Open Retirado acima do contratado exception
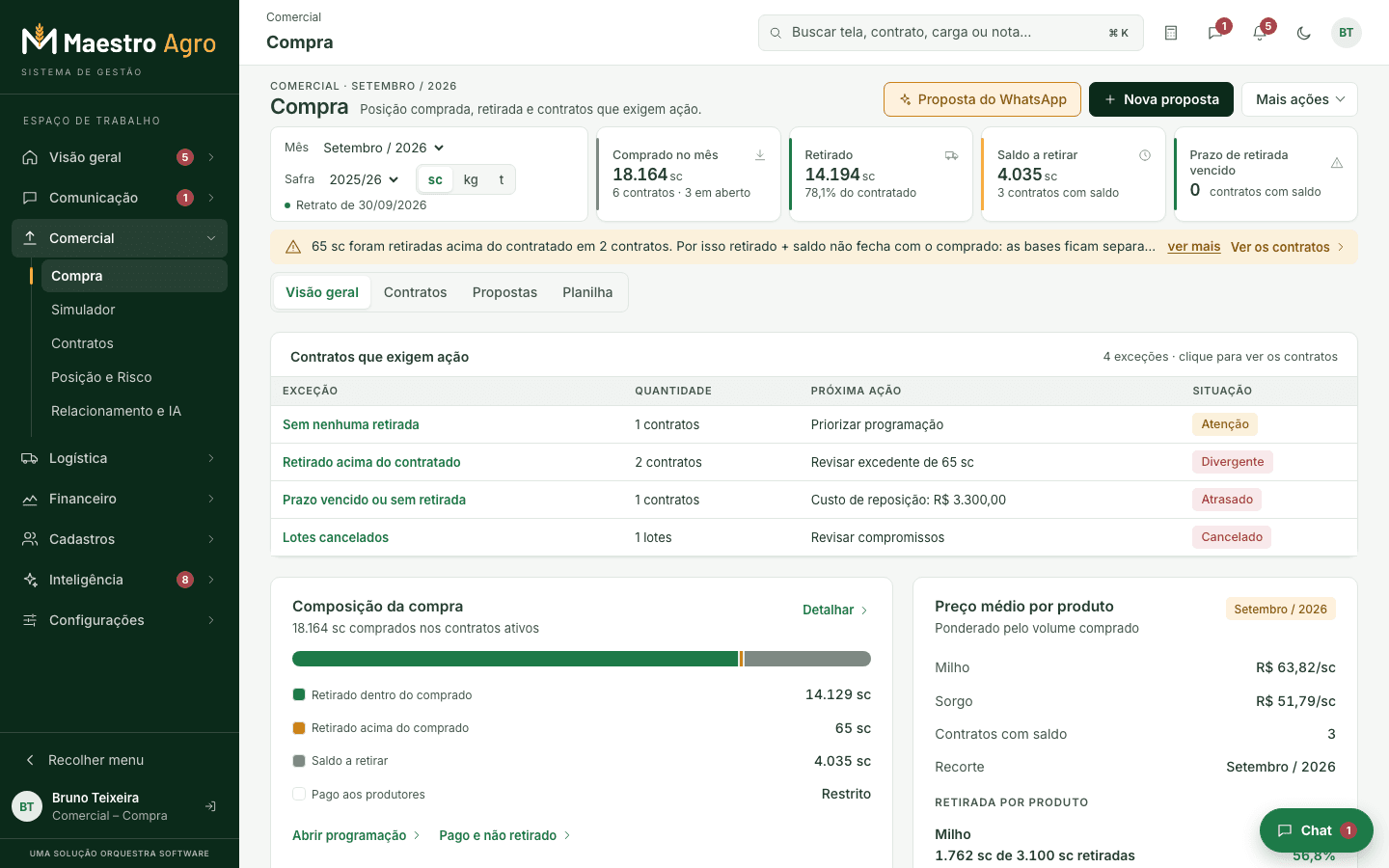 tap(371, 462)
